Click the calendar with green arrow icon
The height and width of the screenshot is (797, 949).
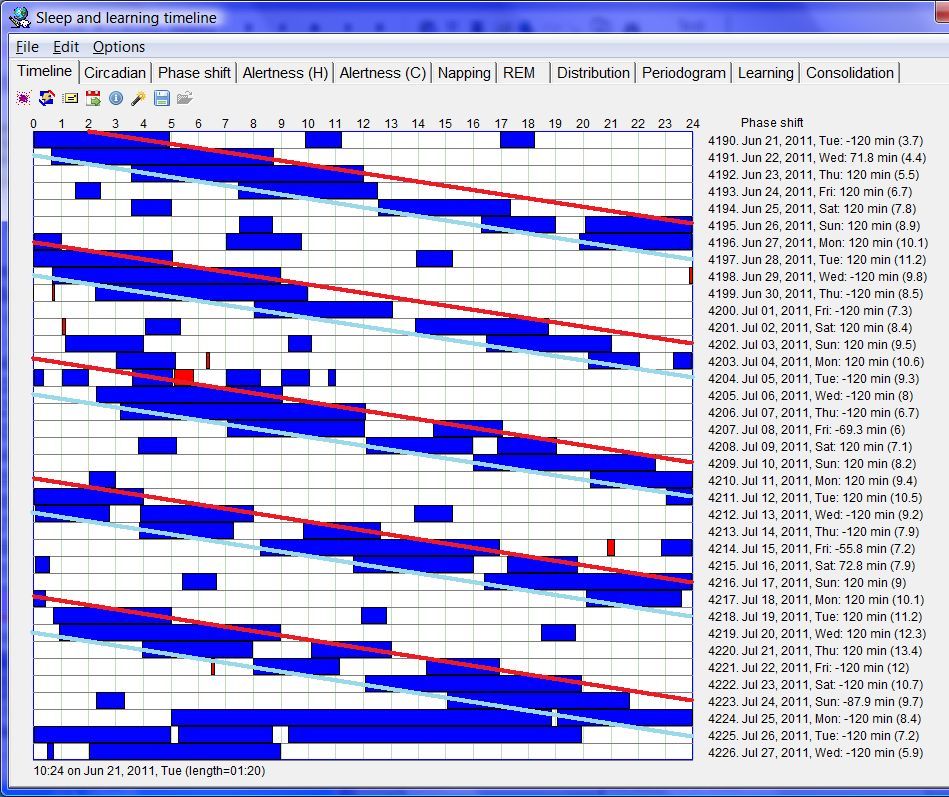click(93, 98)
